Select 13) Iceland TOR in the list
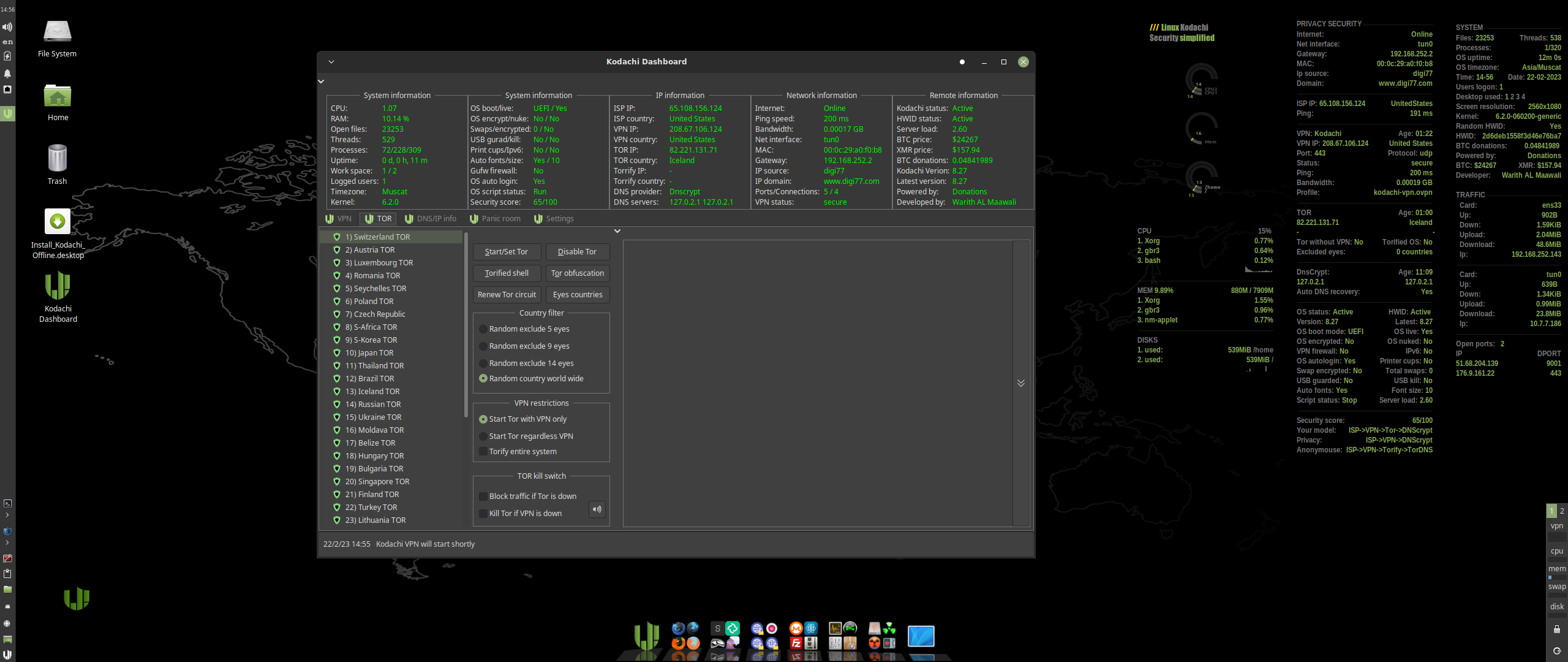1568x662 pixels. point(391,392)
